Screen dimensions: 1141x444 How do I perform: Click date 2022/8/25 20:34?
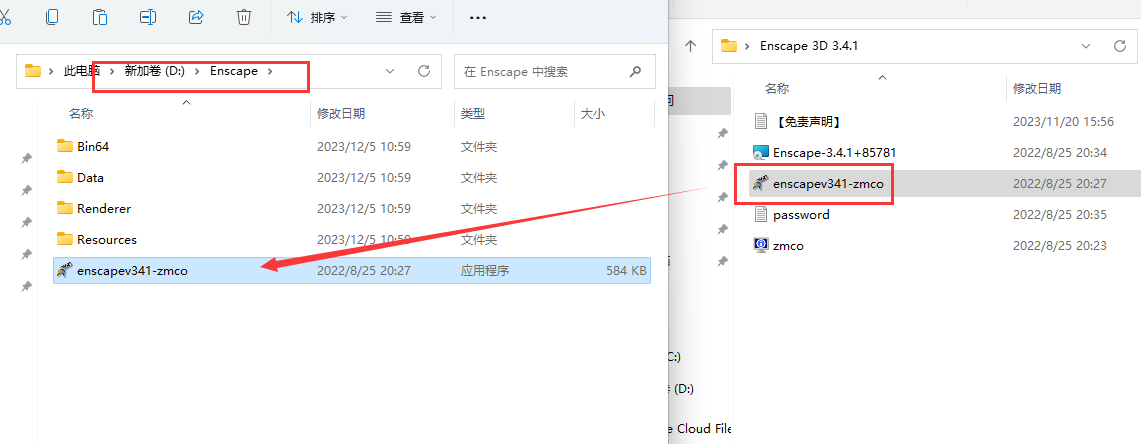[x=1060, y=153]
